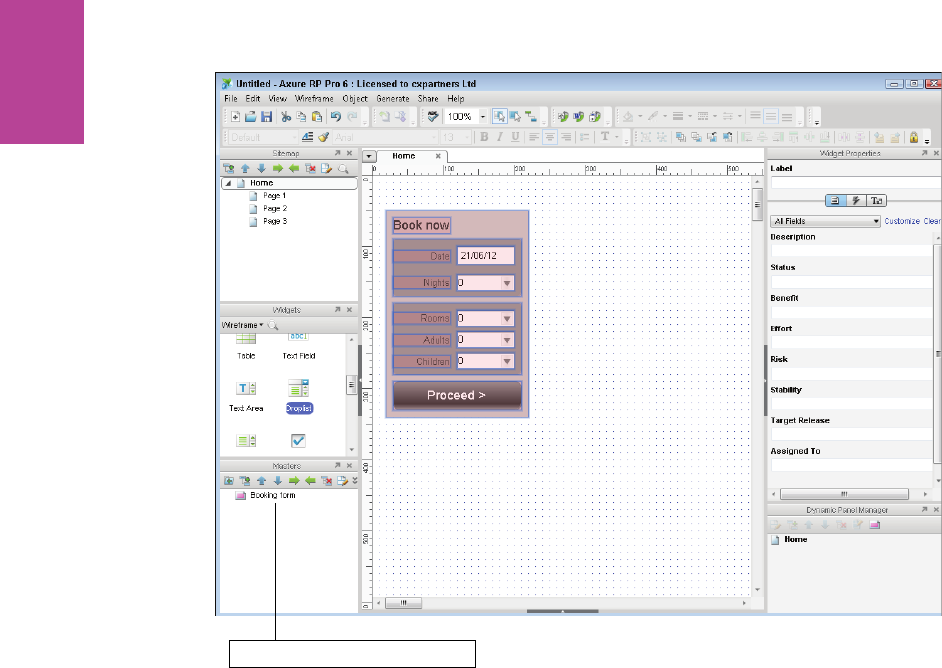This screenshot has width=942, height=668.
Task: Click the Label input field
Action: [854, 182]
